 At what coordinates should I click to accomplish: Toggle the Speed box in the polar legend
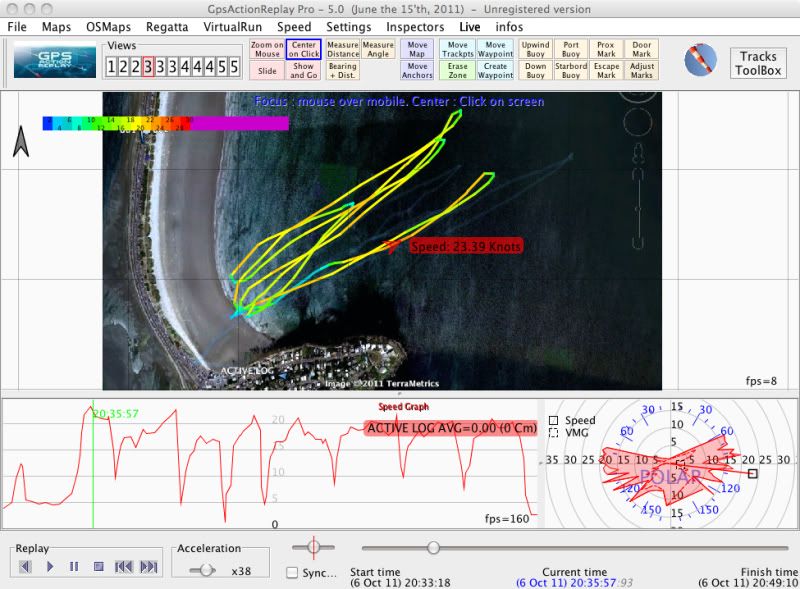tap(554, 420)
